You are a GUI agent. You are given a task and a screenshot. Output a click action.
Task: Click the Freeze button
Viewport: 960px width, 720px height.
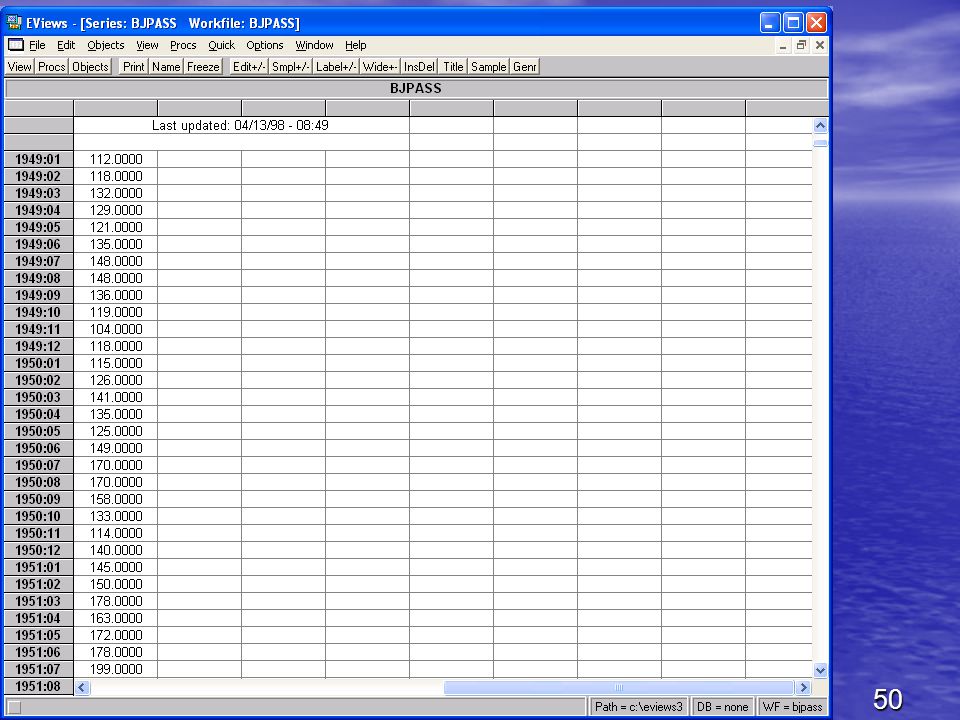coord(203,67)
